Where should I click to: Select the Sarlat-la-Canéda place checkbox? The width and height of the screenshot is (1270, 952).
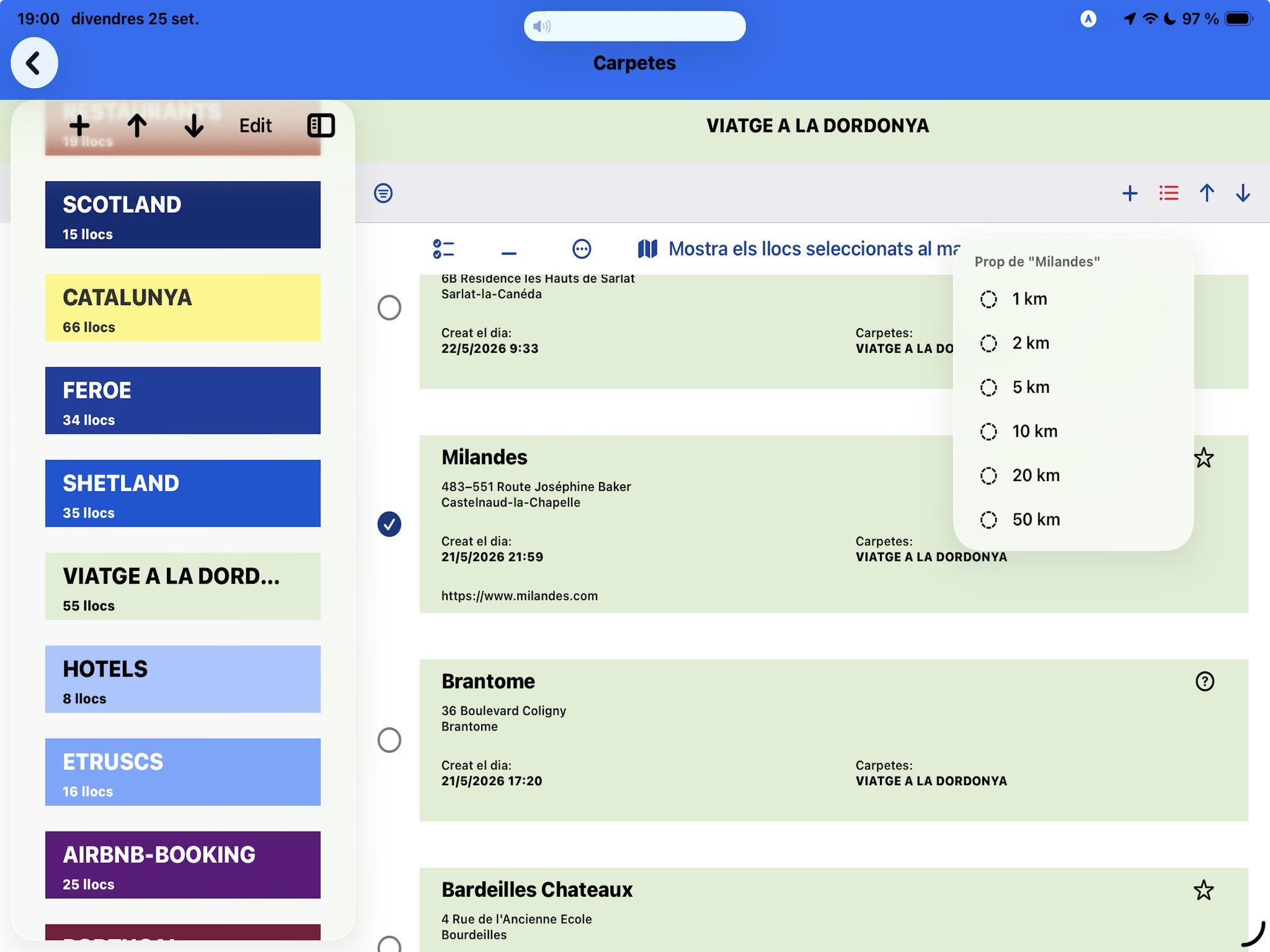coord(389,308)
